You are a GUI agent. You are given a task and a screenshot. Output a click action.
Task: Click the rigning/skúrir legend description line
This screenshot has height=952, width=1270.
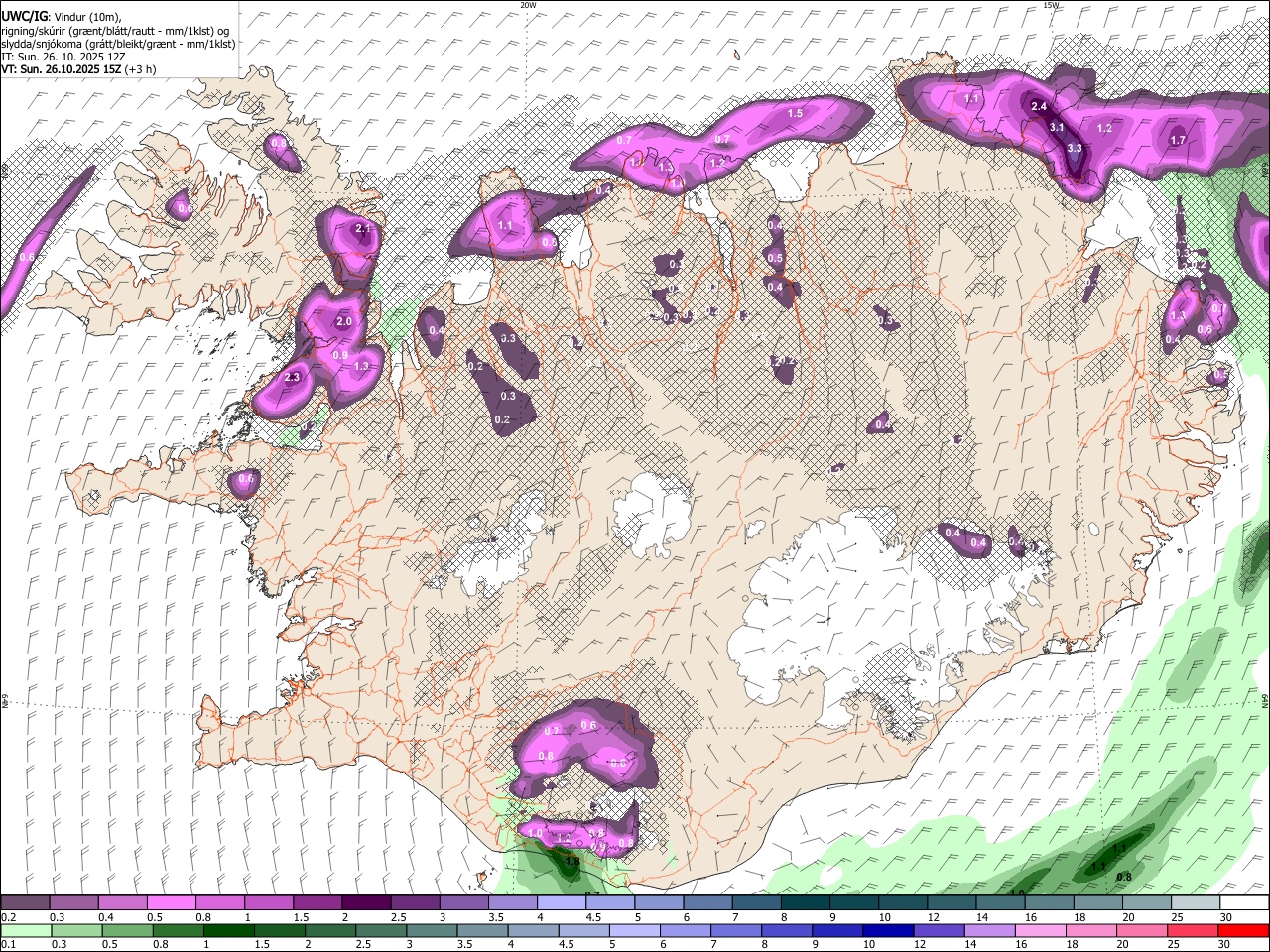point(115,29)
